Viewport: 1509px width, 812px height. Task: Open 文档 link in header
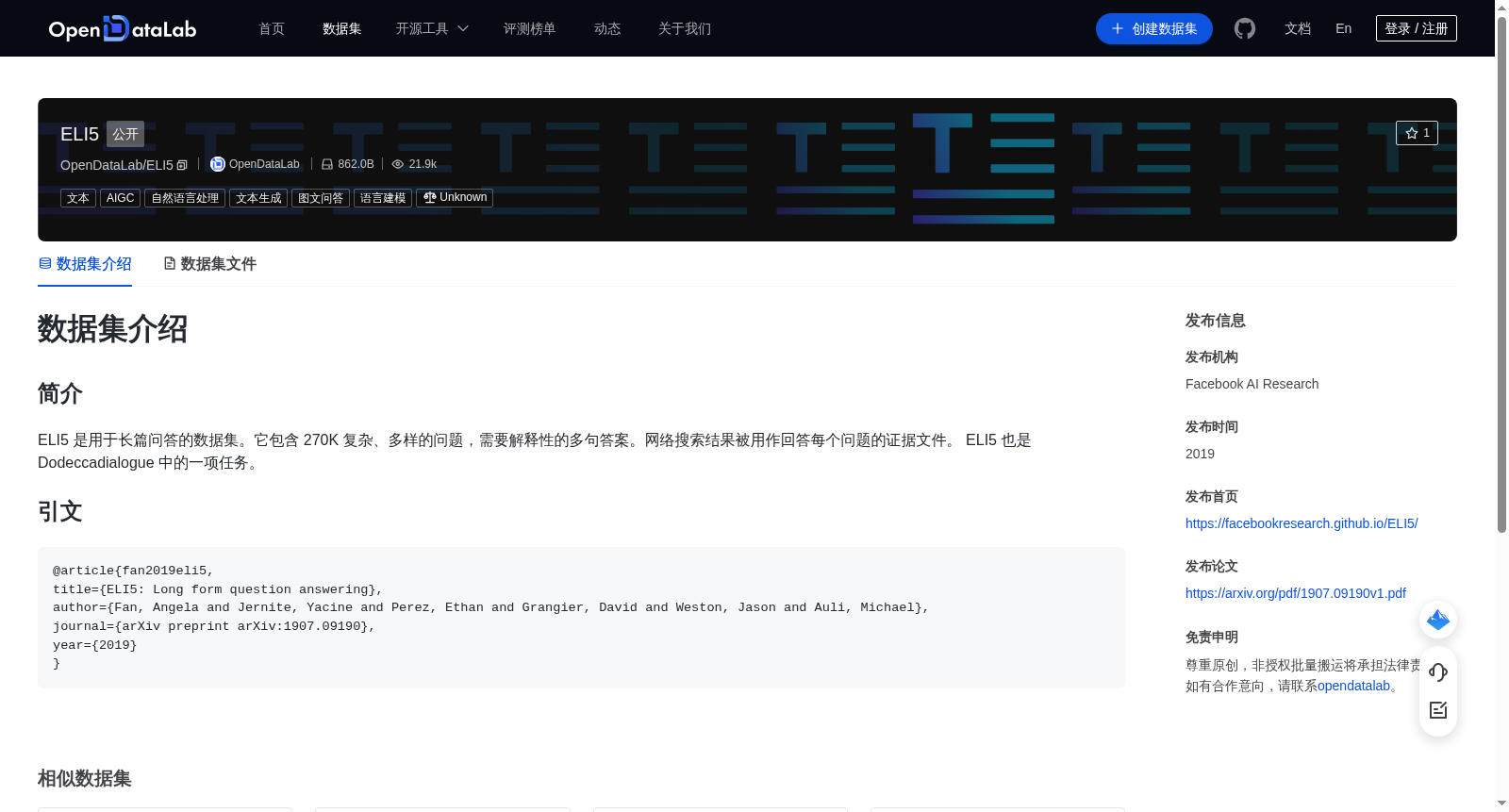pyautogui.click(x=1298, y=28)
